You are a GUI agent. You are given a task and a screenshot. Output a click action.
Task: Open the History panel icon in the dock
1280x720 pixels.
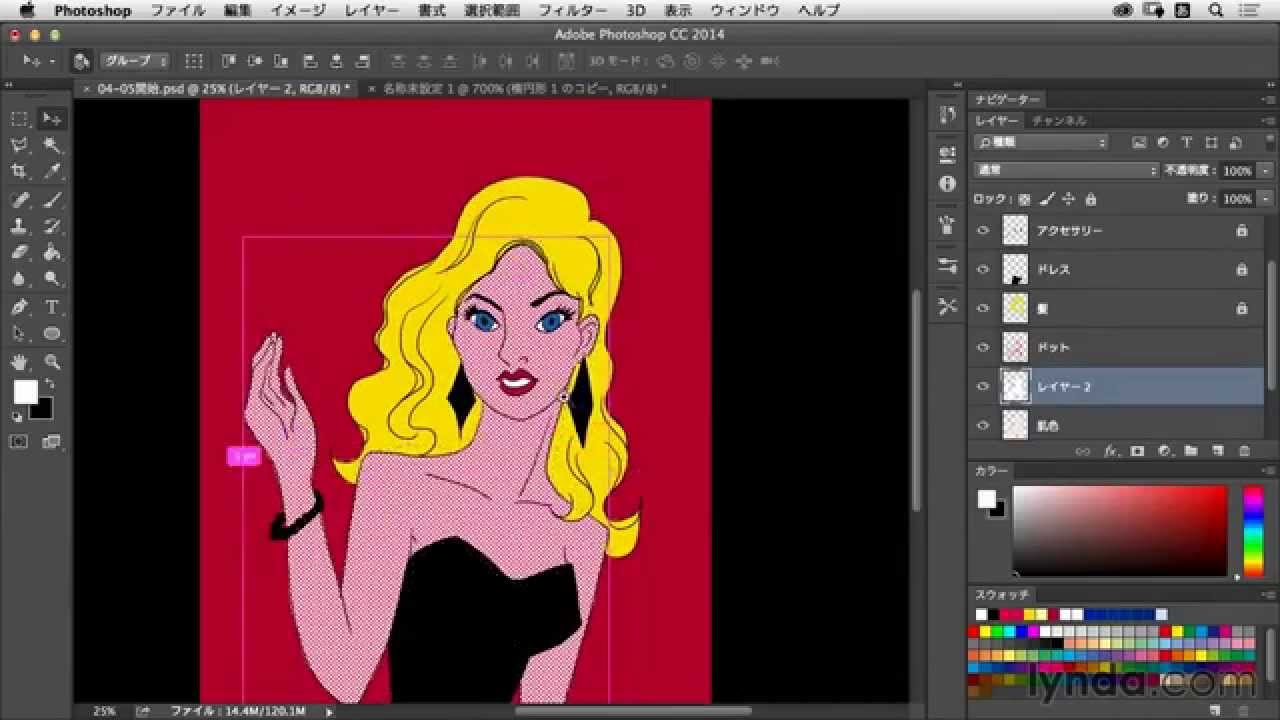click(x=947, y=115)
